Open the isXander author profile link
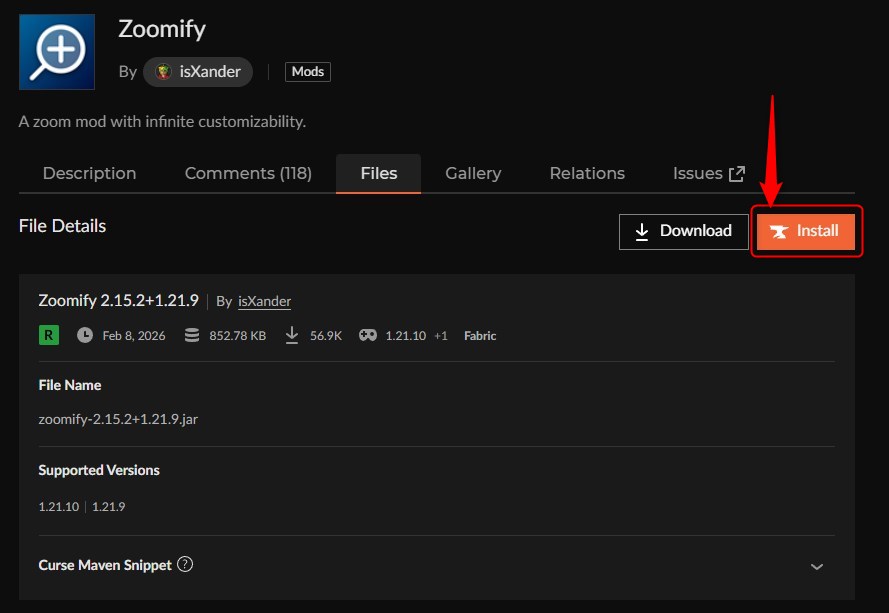 263,301
